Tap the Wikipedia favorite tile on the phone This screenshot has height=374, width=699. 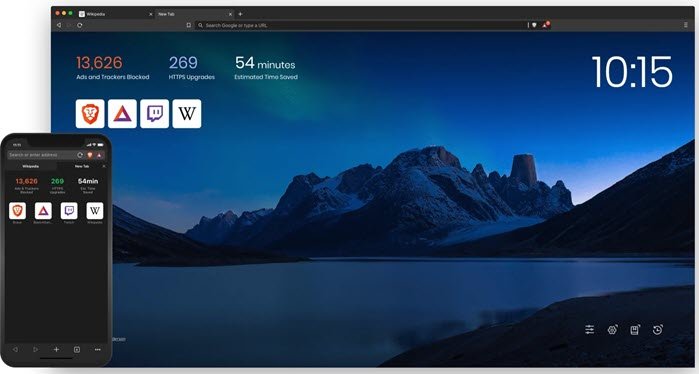coord(95,210)
